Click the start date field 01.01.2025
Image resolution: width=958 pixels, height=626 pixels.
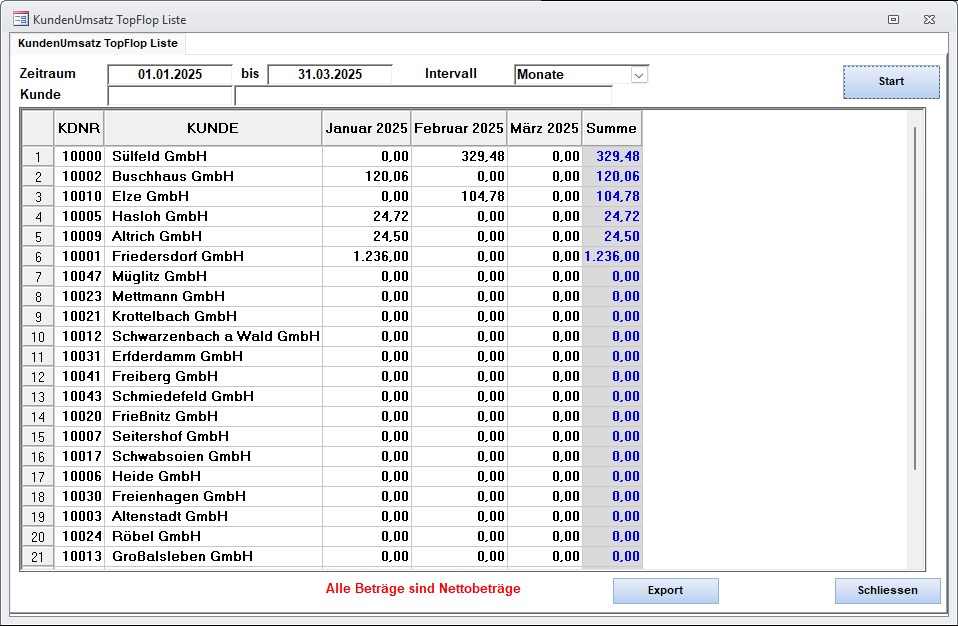point(170,75)
